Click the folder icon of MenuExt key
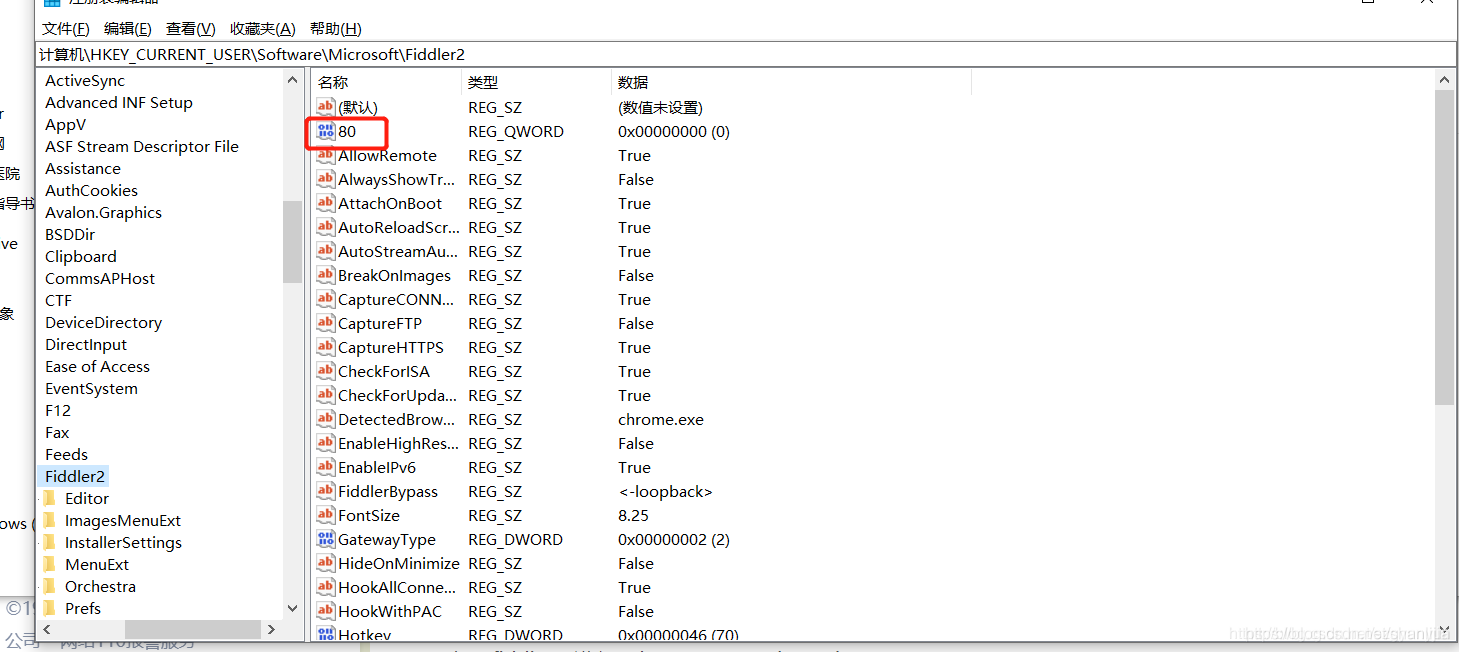 pyautogui.click(x=50, y=564)
